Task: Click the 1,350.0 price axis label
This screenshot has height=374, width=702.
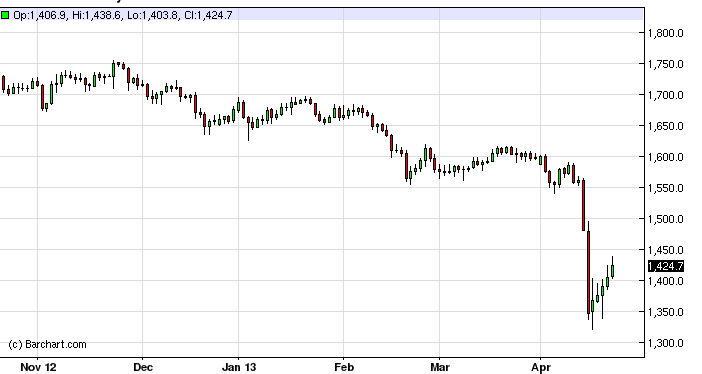Action: (x=666, y=312)
